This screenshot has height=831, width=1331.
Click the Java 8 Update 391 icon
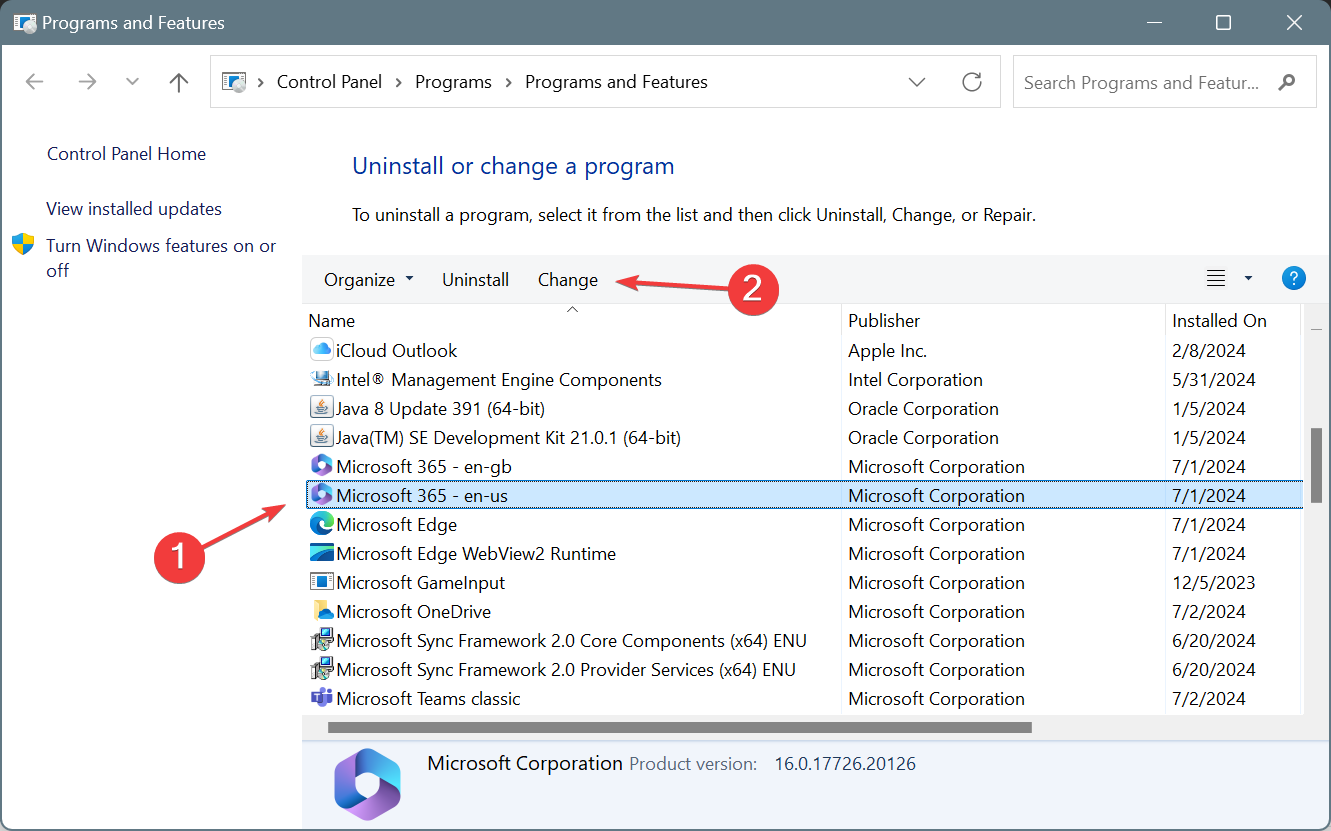coord(321,409)
